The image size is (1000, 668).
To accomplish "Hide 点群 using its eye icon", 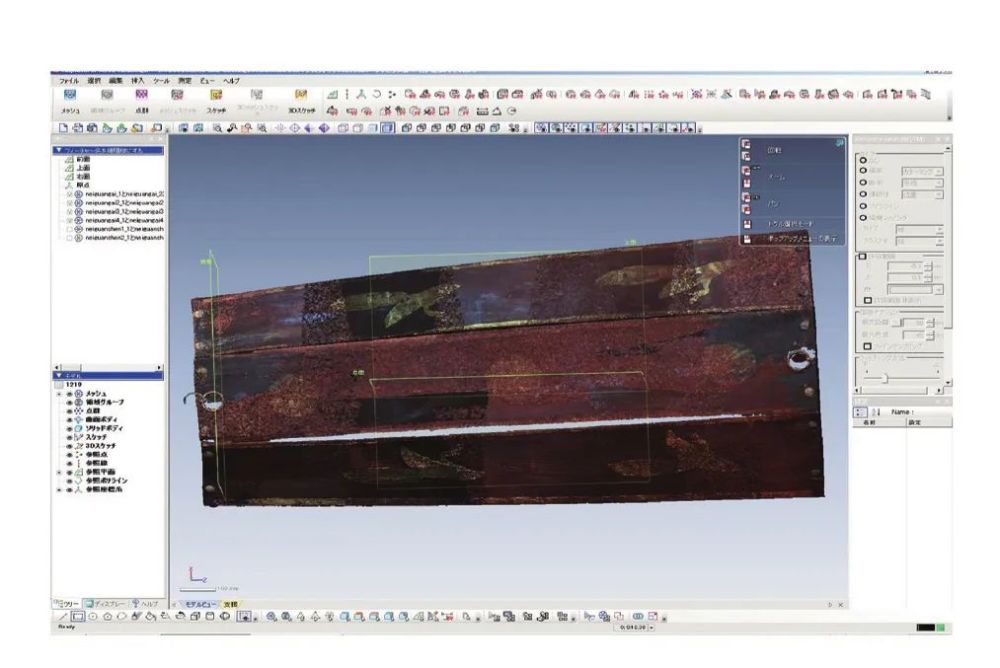I will [70, 412].
